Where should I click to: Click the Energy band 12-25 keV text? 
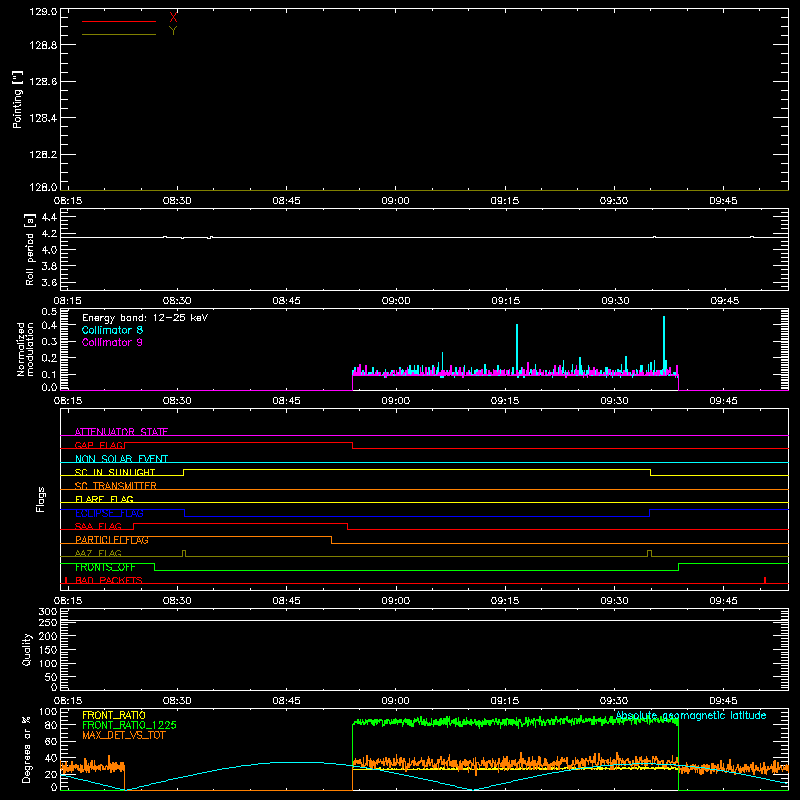click(145, 317)
